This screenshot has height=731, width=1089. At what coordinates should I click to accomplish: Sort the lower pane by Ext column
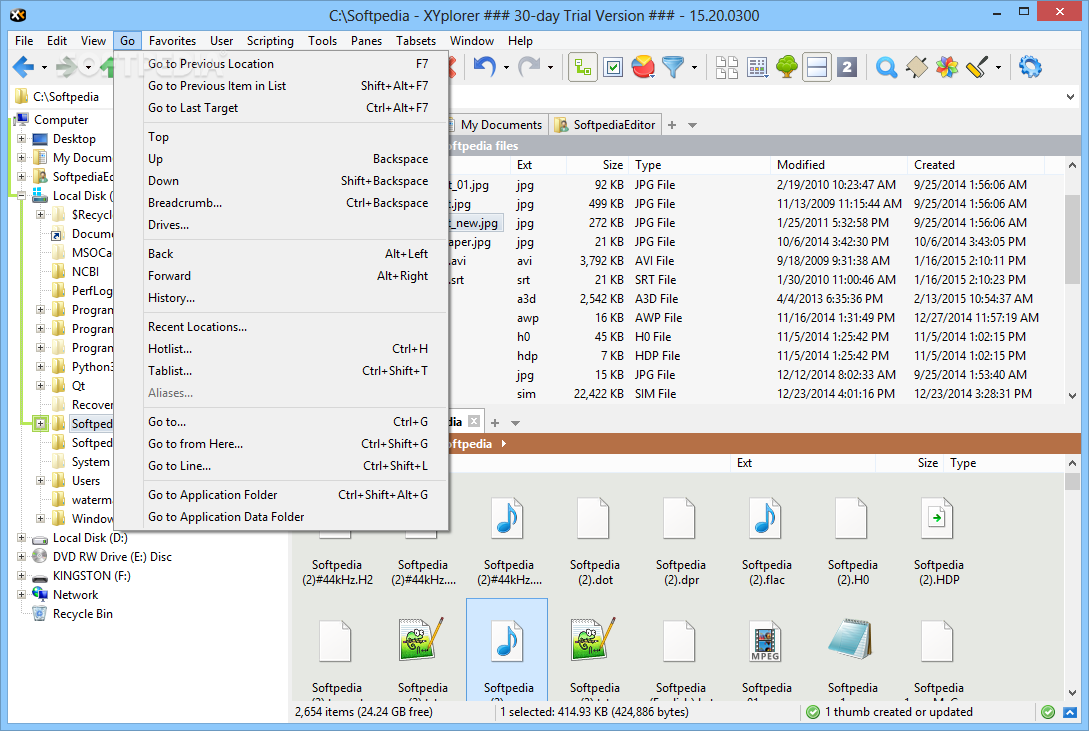tap(804, 463)
